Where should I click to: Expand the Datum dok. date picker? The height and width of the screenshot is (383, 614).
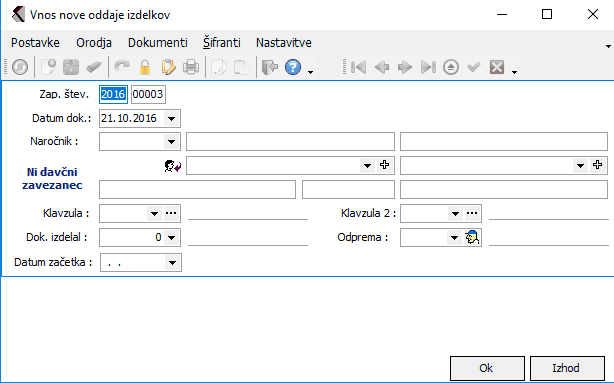(172, 119)
